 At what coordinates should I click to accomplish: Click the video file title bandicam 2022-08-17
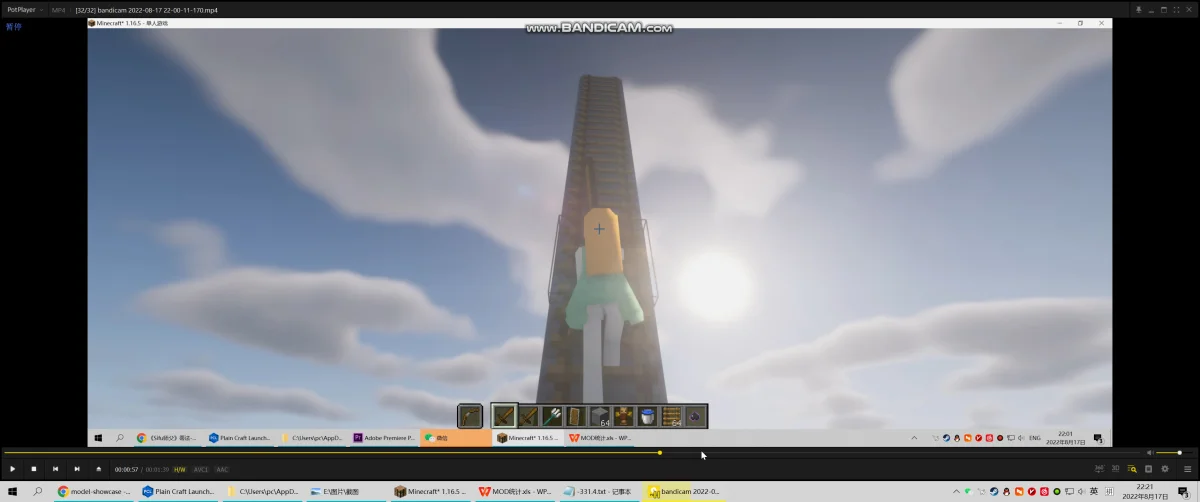pos(147,9)
